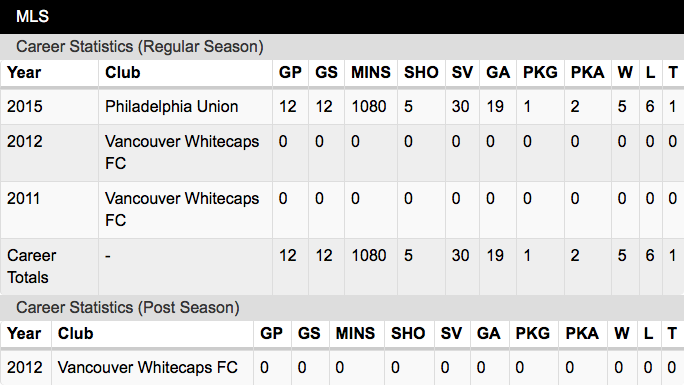Click the regular season SHO column header
Screen dimensions: 685x386
(421, 72)
